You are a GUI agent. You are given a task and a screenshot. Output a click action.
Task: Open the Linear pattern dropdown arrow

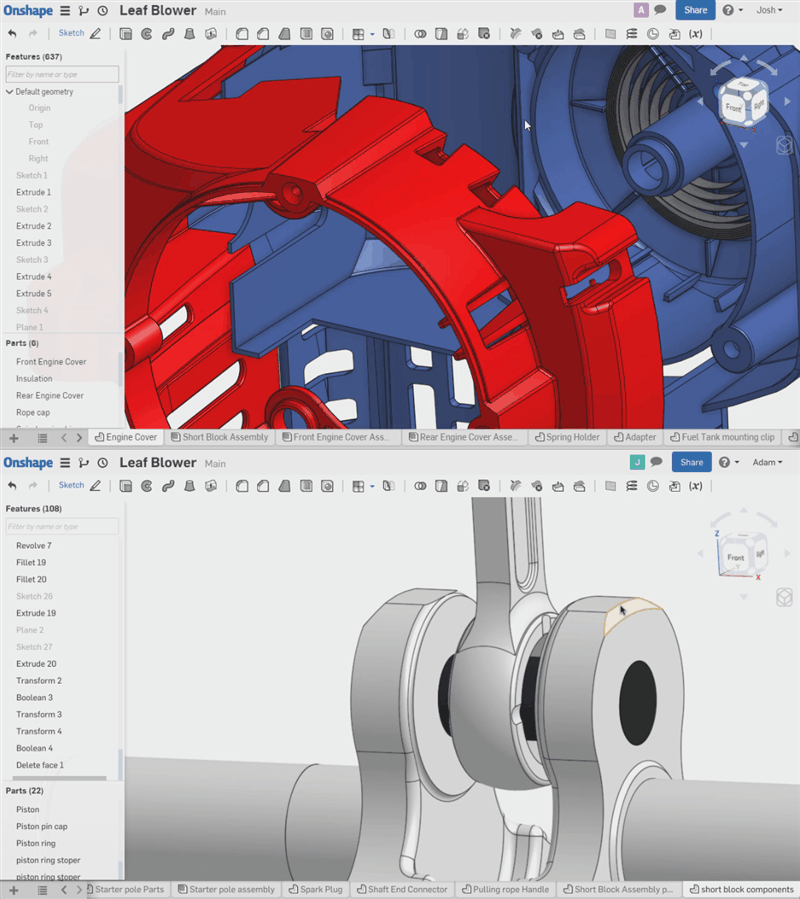coord(370,33)
